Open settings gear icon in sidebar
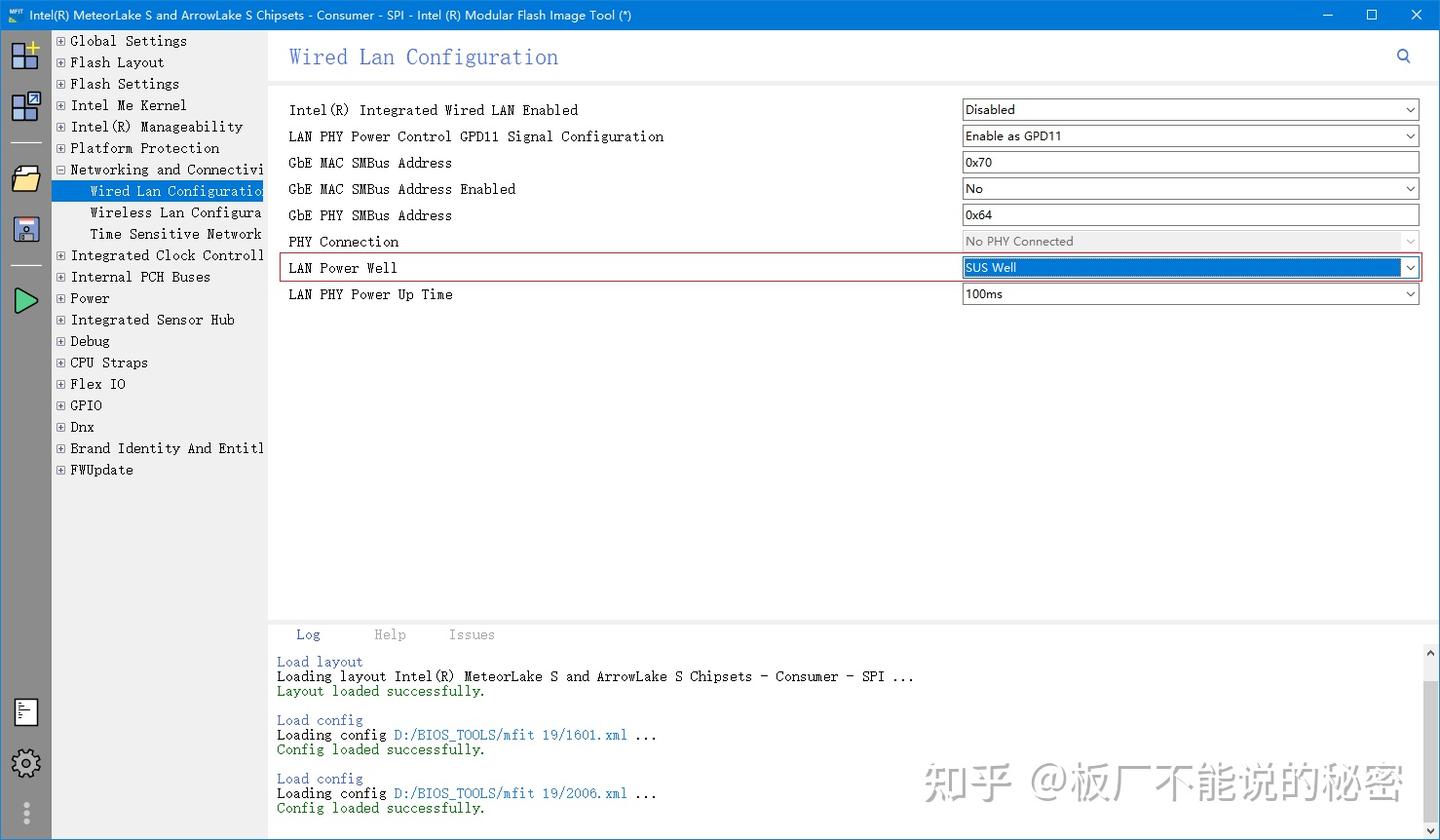Viewport: 1440px width, 840px height. pos(25,763)
